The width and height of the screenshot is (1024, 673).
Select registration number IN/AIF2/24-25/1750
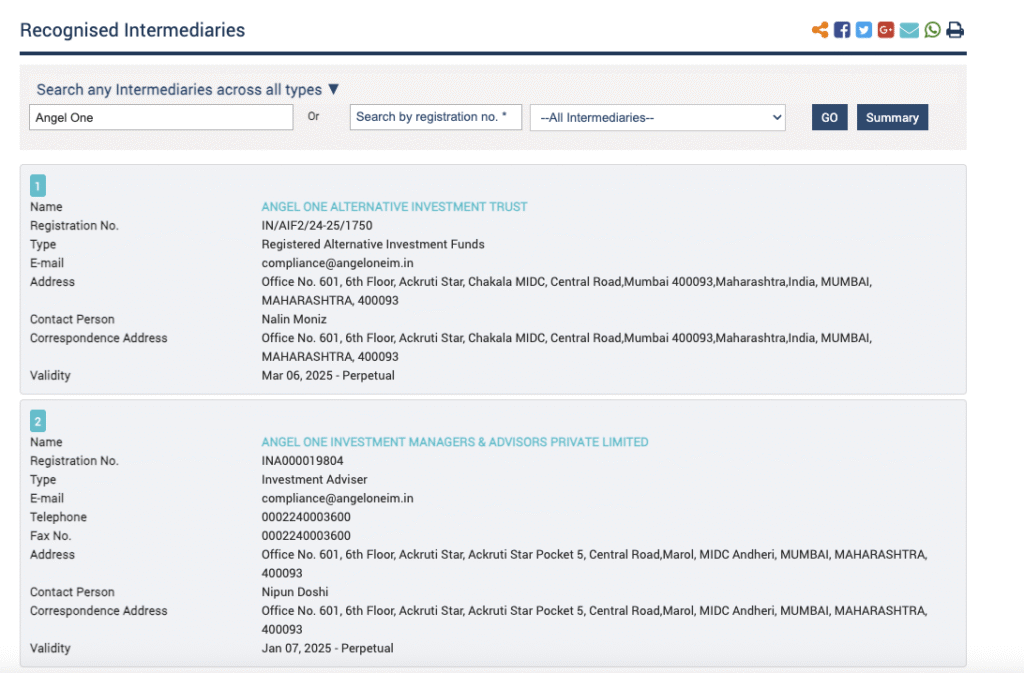(317, 225)
